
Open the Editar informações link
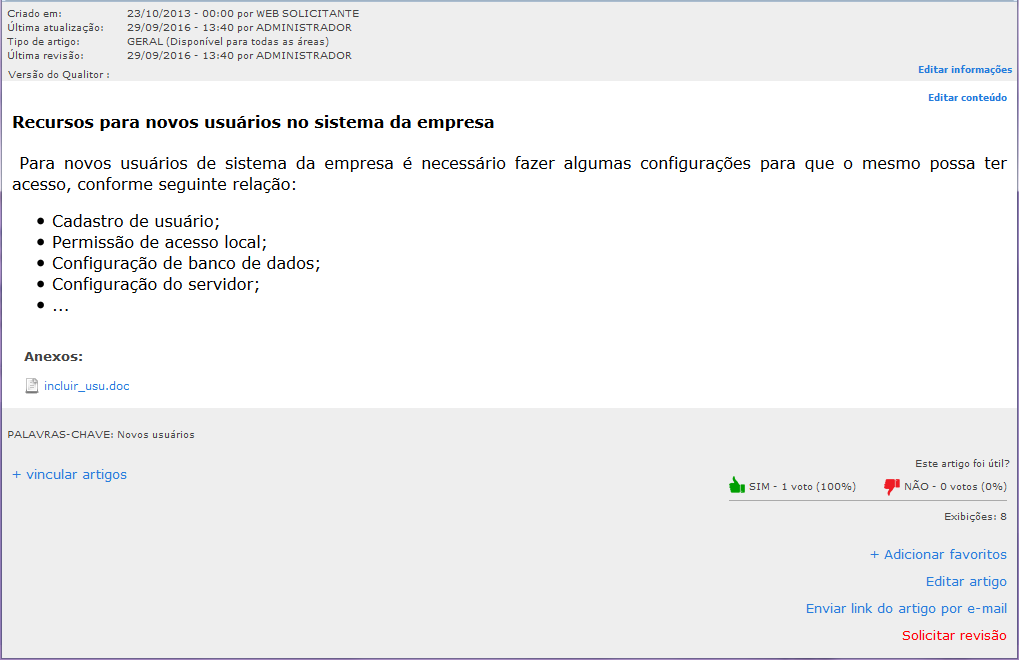[964, 70]
